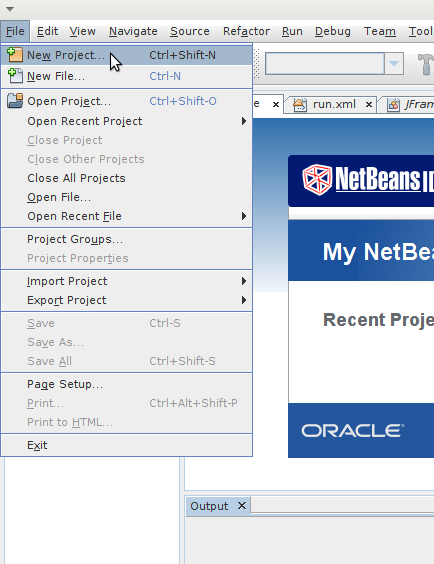The width and height of the screenshot is (434, 564).
Task: Click the File menu in menu bar
Action: coord(15,31)
